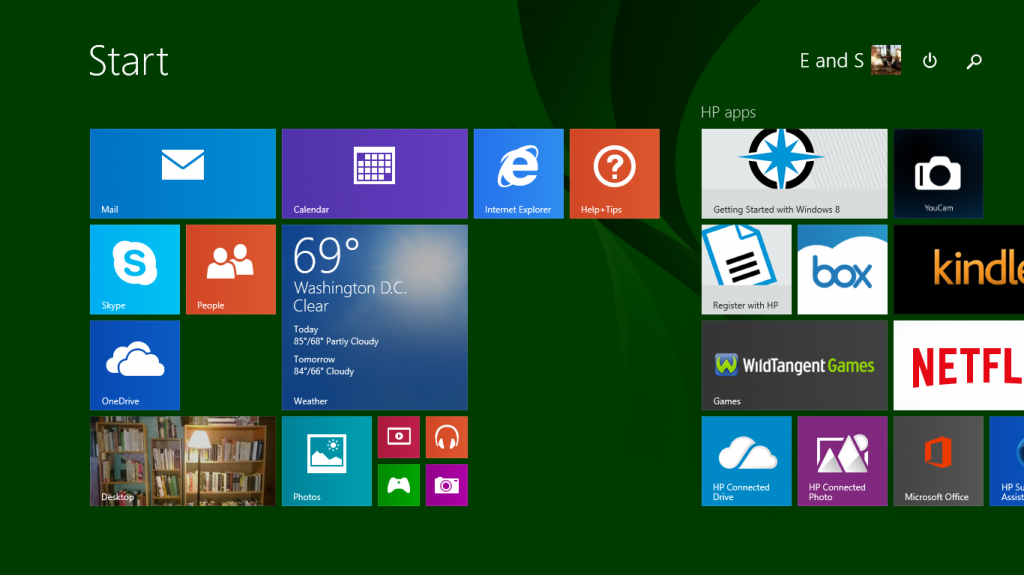Click the Search magnifier button
The width and height of the screenshot is (1024, 575).
click(974, 61)
